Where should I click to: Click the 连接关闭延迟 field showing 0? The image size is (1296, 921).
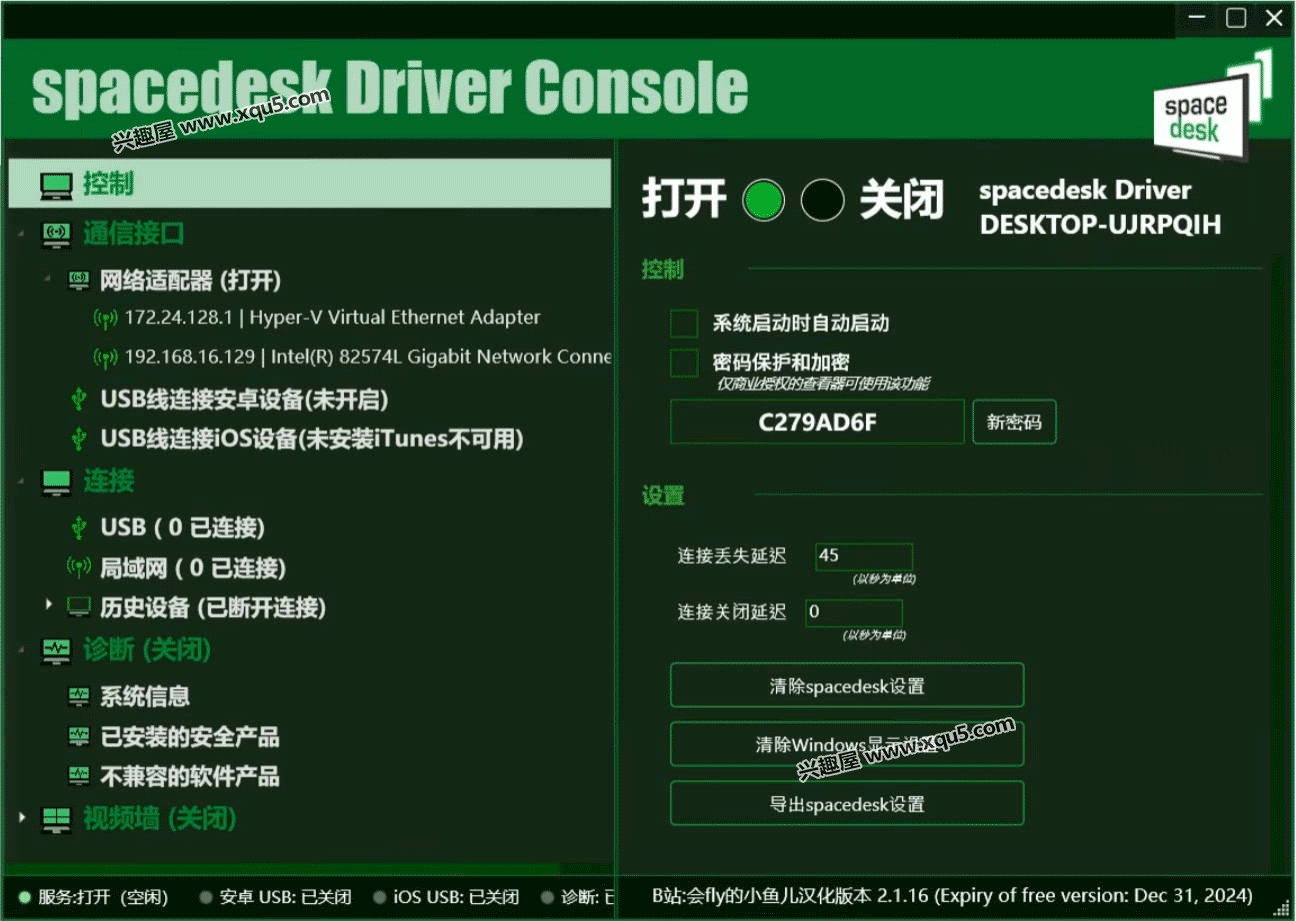click(x=854, y=612)
